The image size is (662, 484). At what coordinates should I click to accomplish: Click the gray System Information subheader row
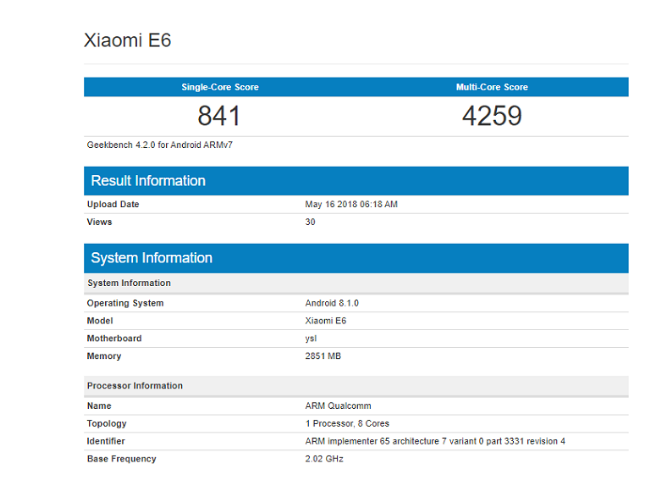[356, 283]
